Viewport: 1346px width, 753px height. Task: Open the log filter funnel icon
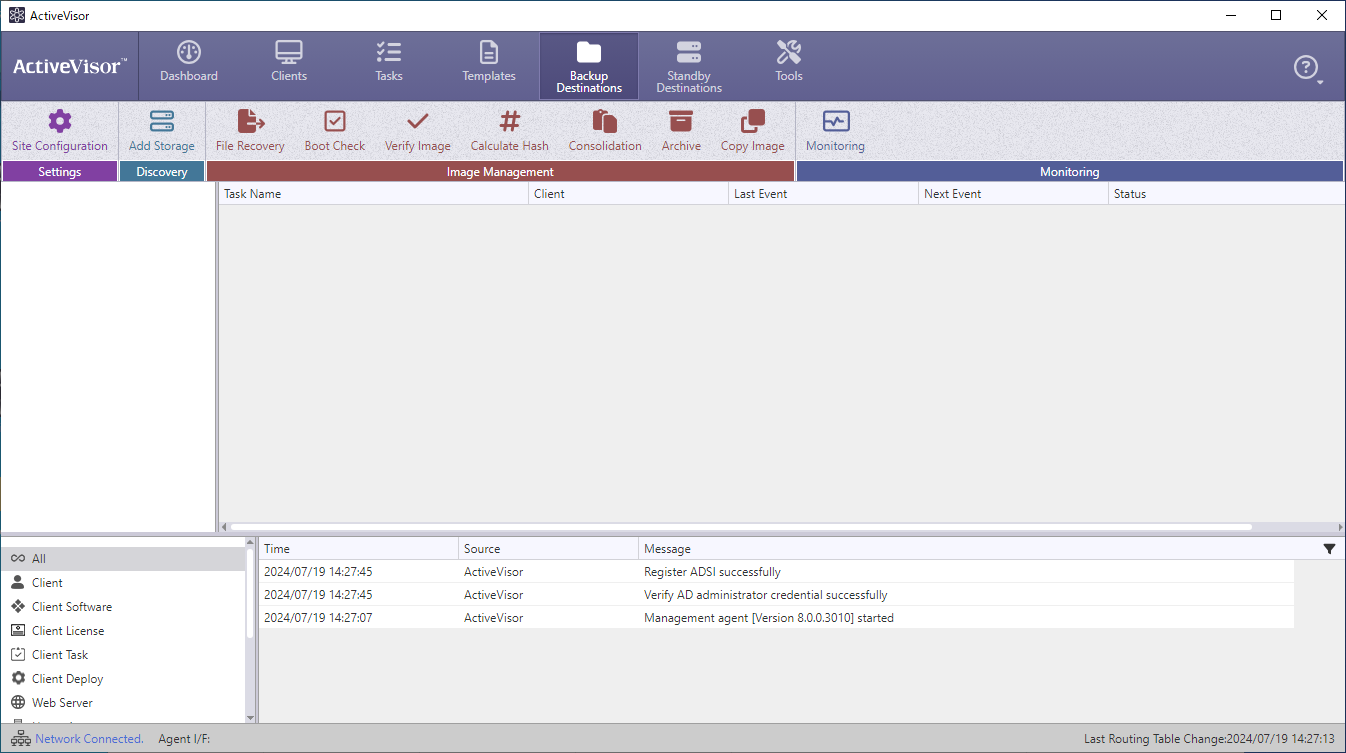click(1329, 549)
